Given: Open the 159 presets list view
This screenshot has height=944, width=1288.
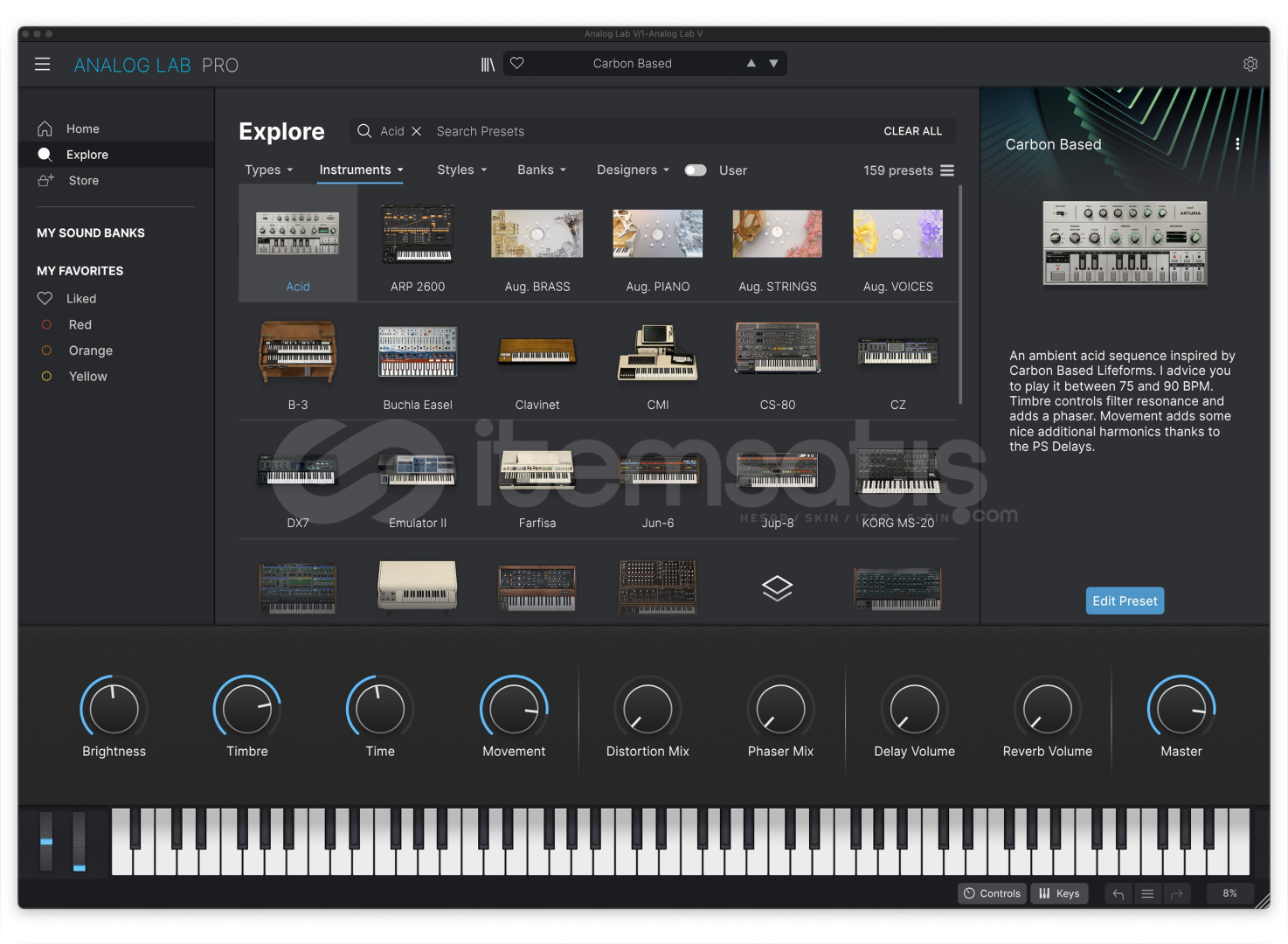Looking at the screenshot, I should (947, 170).
